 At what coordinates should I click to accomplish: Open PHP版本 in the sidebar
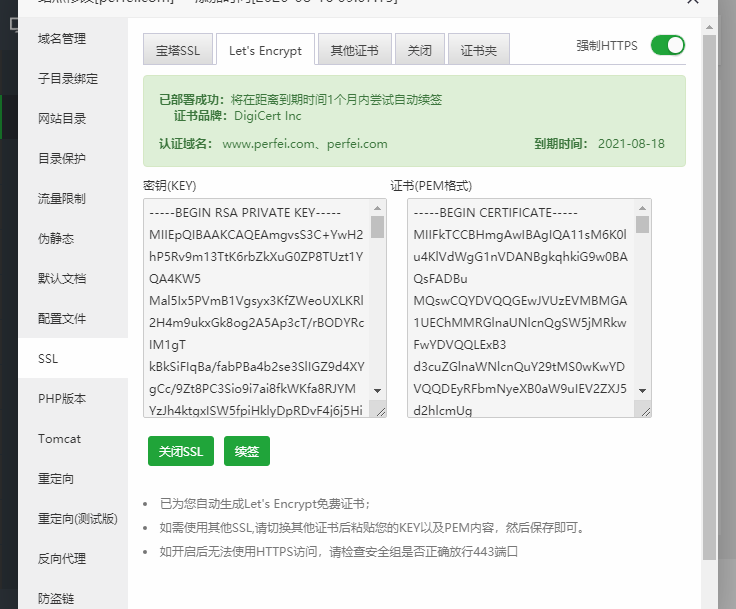tap(73, 398)
